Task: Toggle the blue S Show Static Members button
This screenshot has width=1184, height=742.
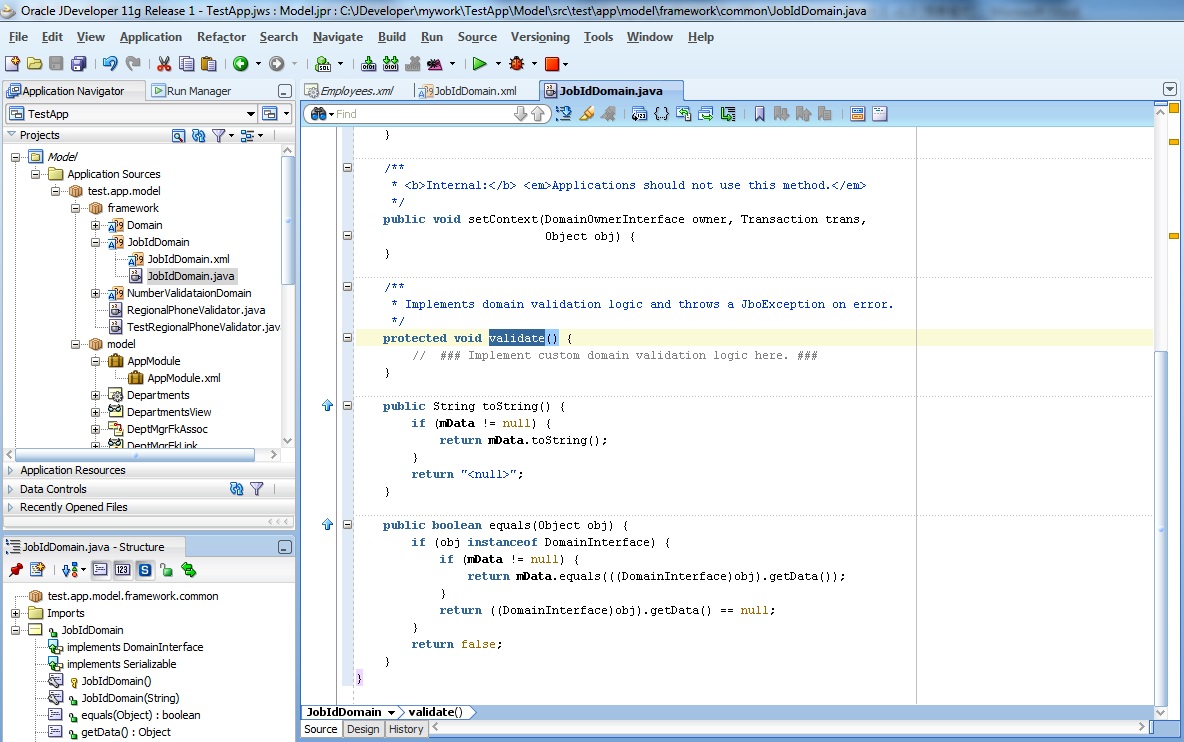Action: (145, 570)
